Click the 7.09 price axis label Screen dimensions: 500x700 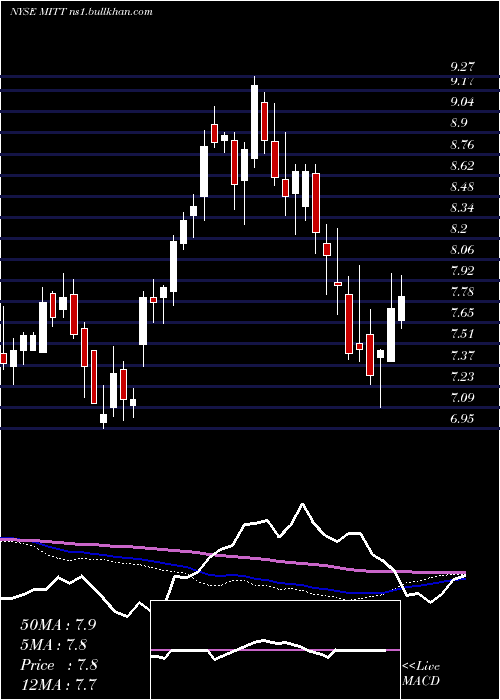pos(462,398)
